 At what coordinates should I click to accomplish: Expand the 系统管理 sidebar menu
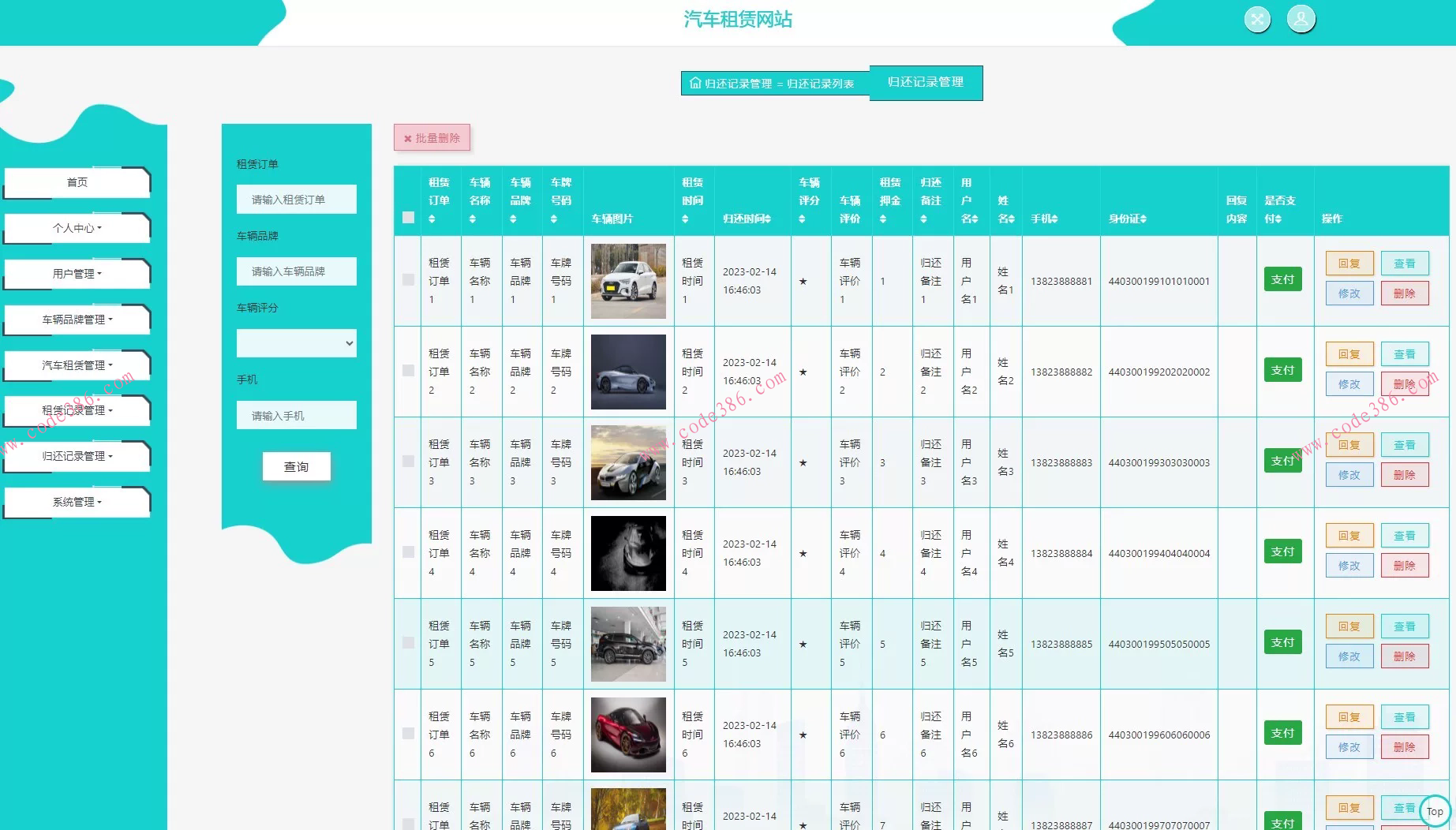click(x=77, y=502)
